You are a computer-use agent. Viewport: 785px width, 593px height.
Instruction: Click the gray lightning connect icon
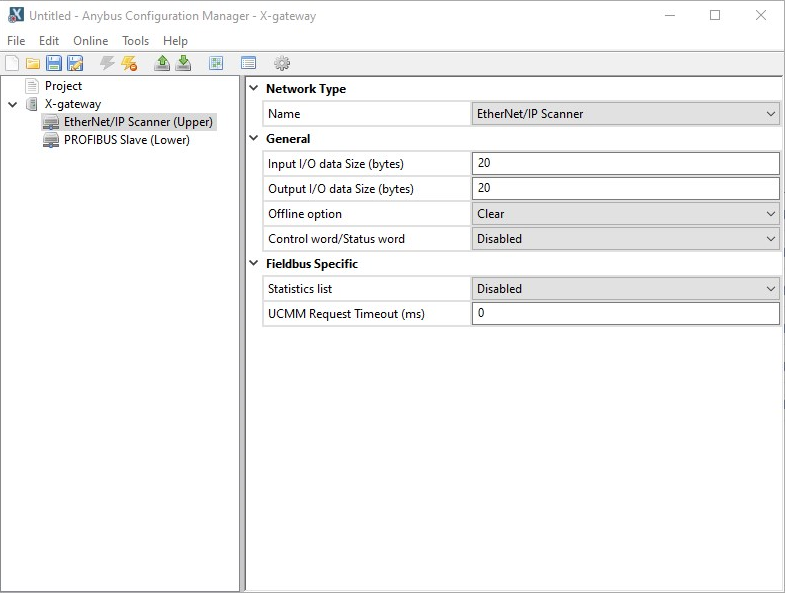[x=107, y=63]
